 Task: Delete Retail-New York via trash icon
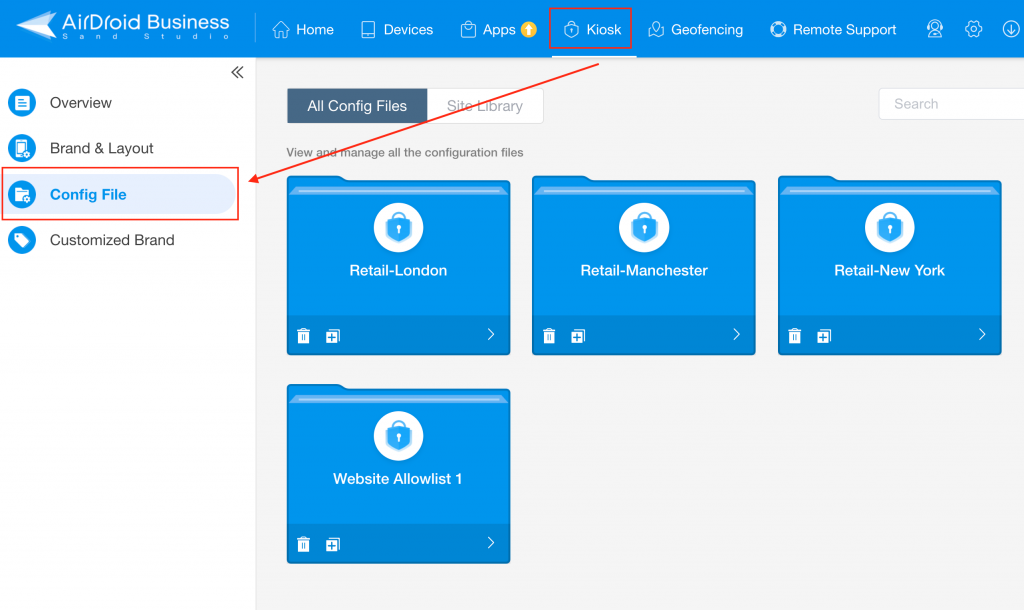coord(795,336)
